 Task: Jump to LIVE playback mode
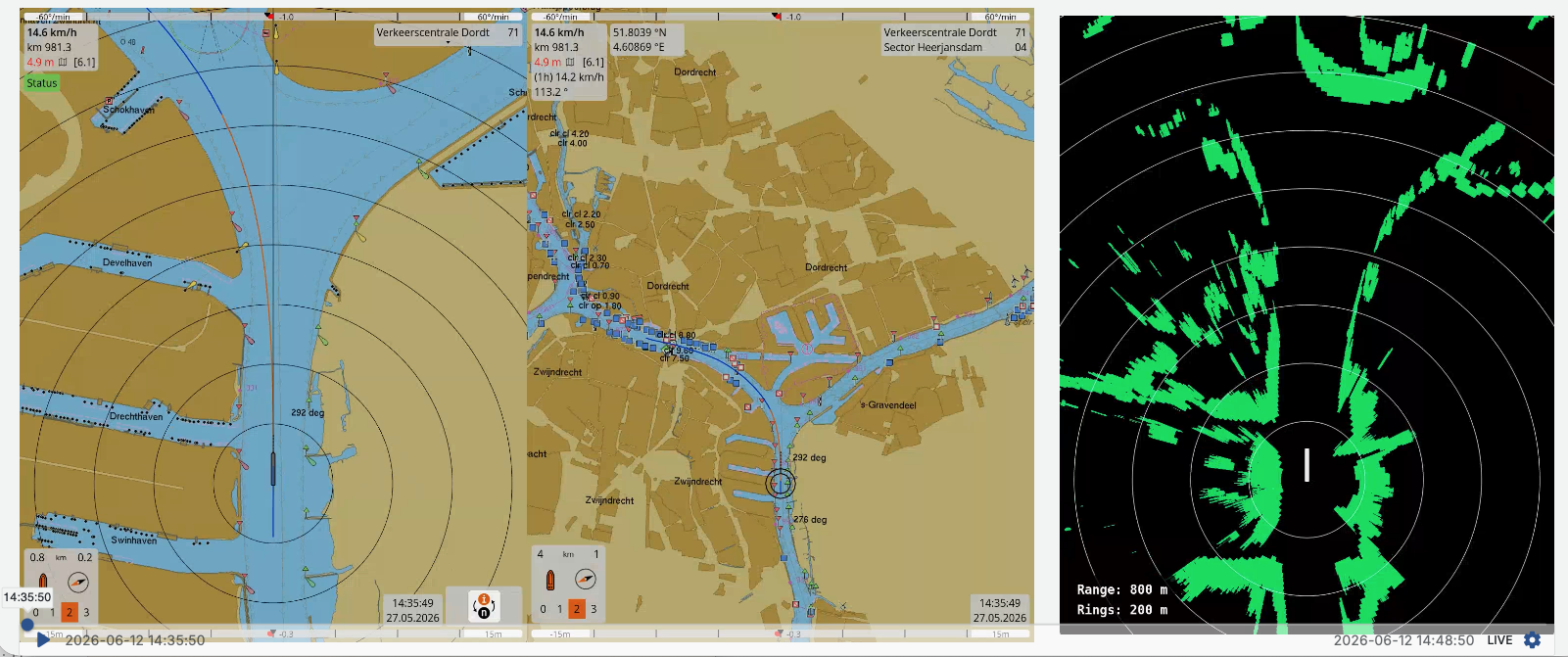click(x=1499, y=640)
